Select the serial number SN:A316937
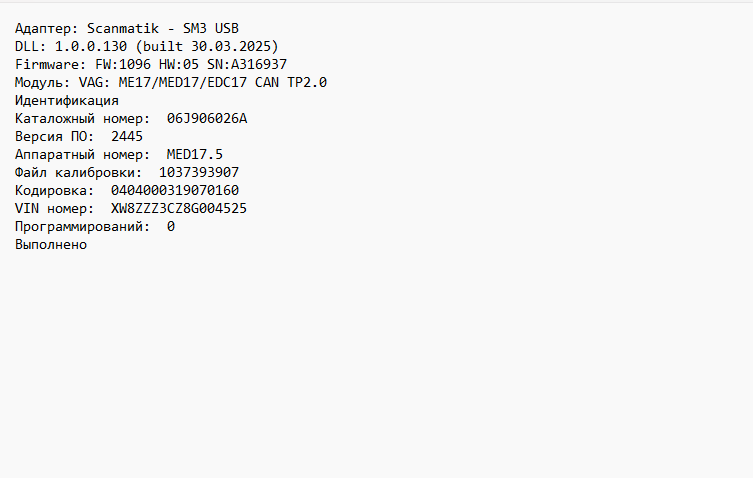The image size is (753, 478). click(247, 64)
